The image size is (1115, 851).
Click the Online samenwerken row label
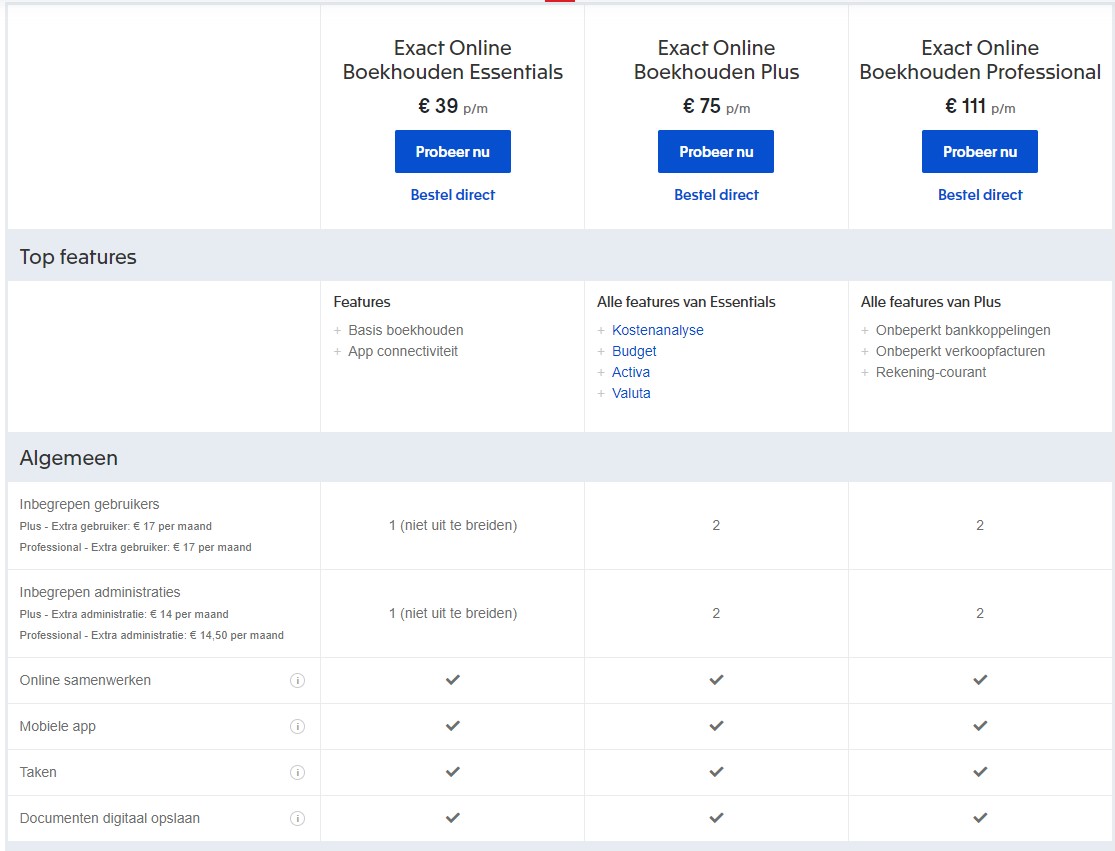[85, 680]
